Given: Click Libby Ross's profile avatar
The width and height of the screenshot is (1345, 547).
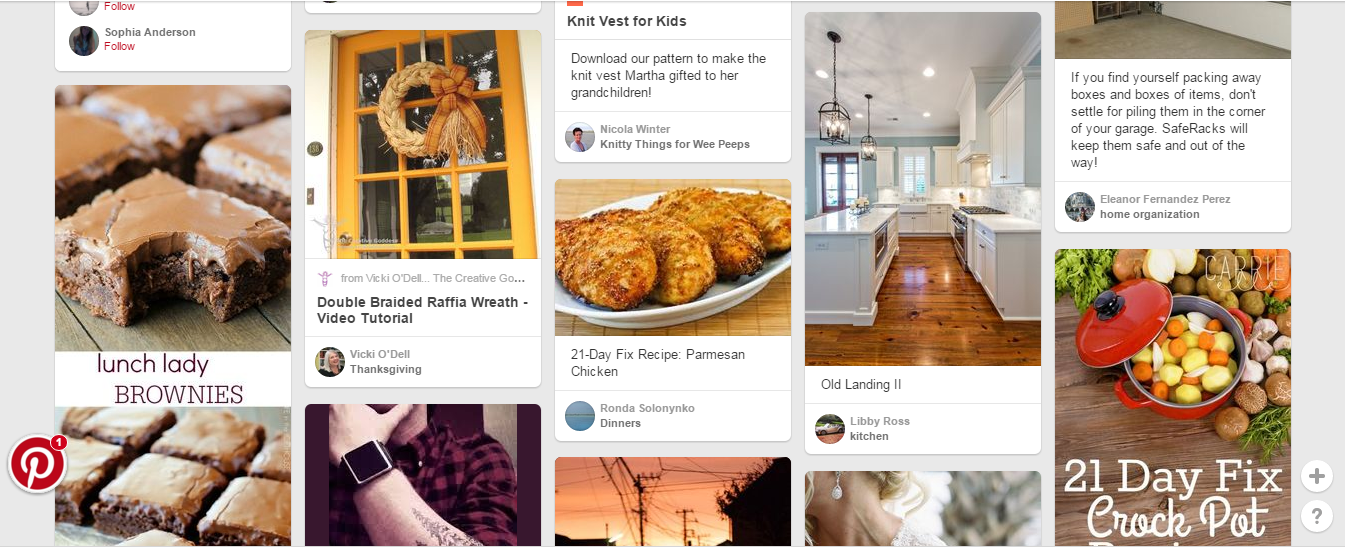Looking at the screenshot, I should 830,429.
